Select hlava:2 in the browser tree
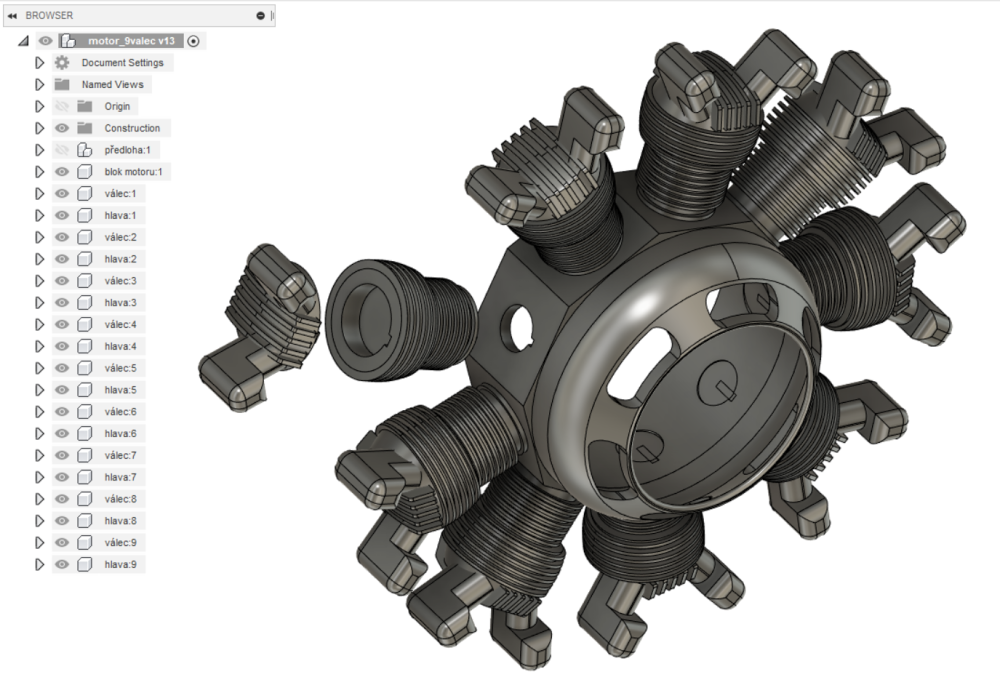This screenshot has height=677, width=1000. point(120,259)
